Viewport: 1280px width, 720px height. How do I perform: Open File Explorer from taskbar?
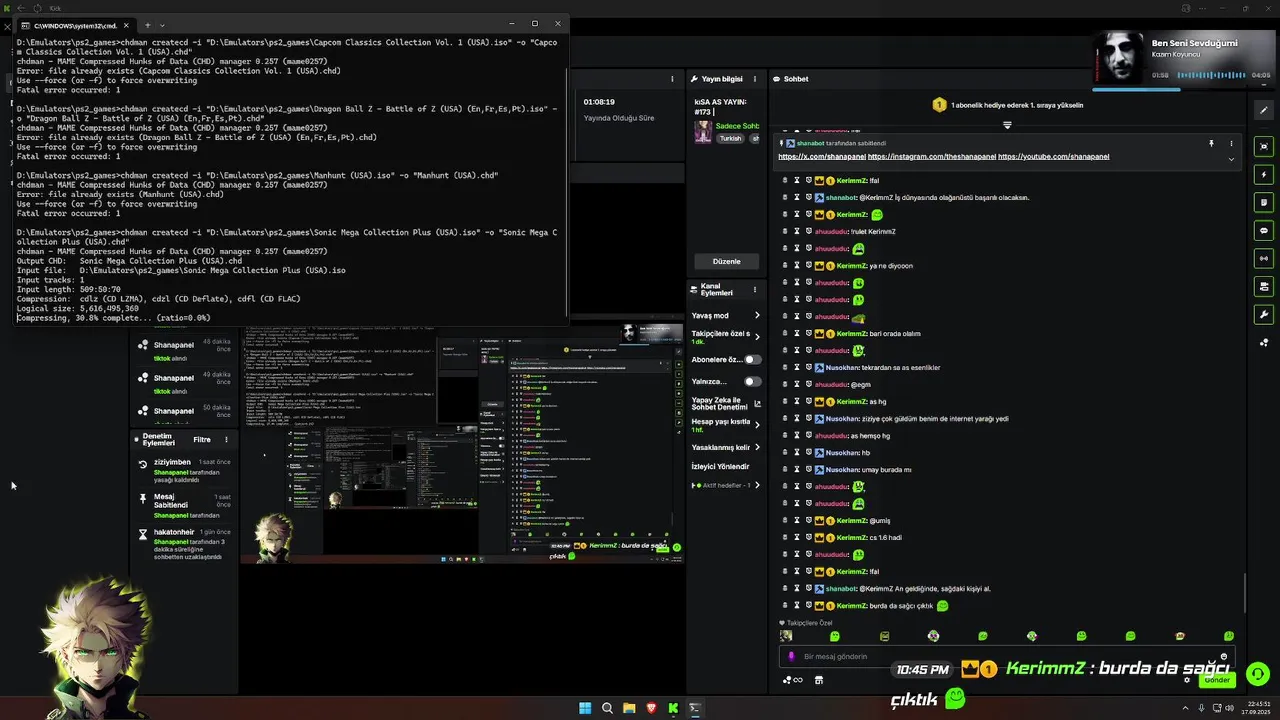(629, 708)
